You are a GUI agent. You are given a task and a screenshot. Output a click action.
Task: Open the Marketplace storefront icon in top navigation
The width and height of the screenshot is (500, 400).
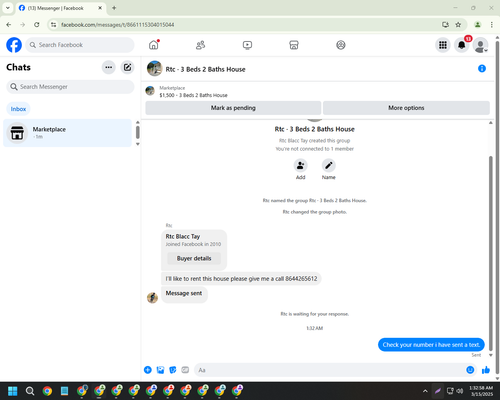coord(294,45)
